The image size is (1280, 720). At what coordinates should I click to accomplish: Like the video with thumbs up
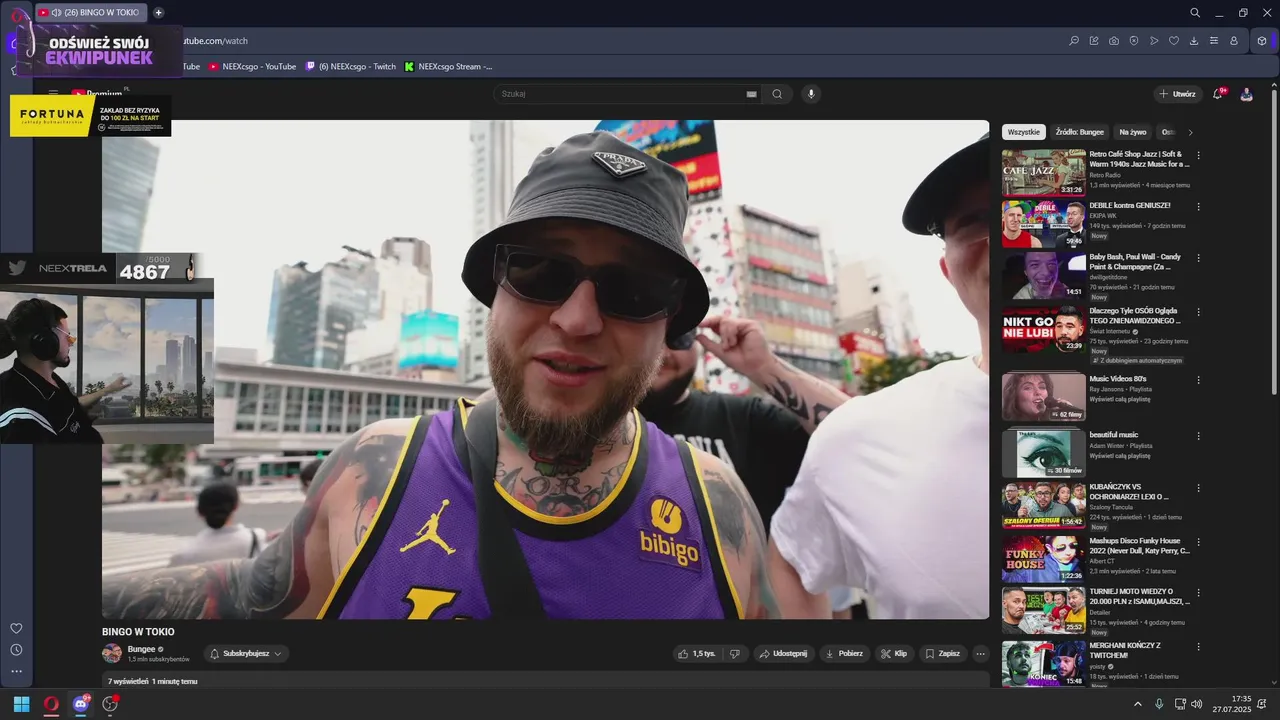click(697, 654)
